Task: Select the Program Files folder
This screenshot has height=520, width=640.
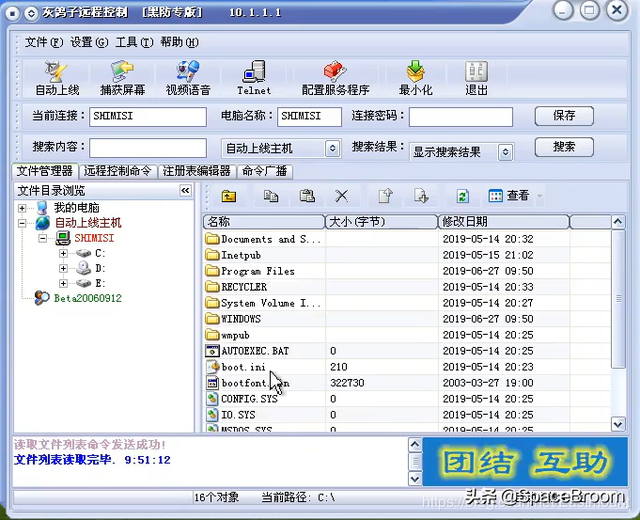Action: (258, 271)
